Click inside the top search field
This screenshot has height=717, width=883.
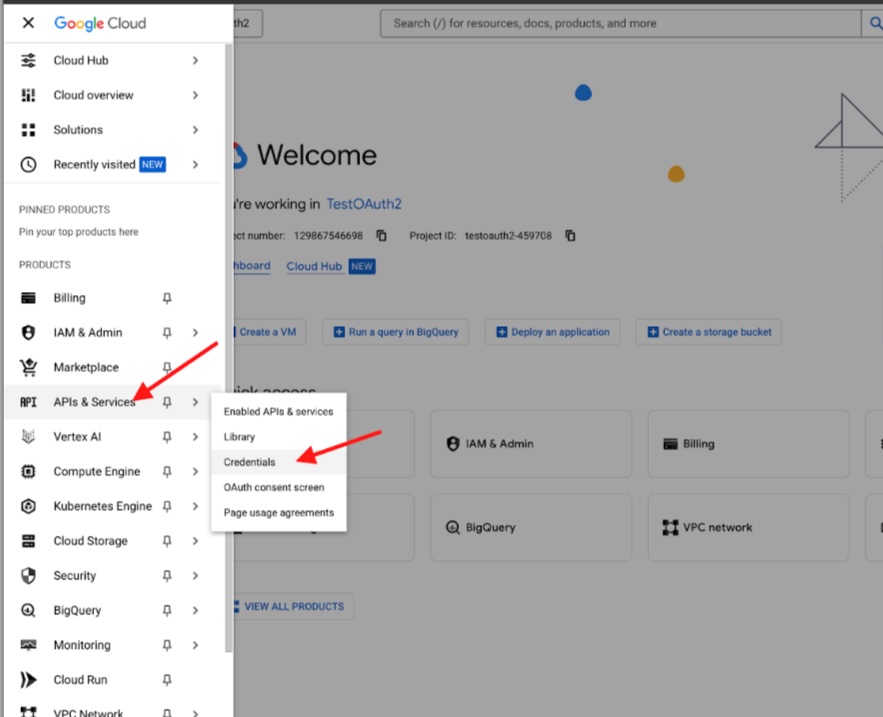[x=620, y=22]
